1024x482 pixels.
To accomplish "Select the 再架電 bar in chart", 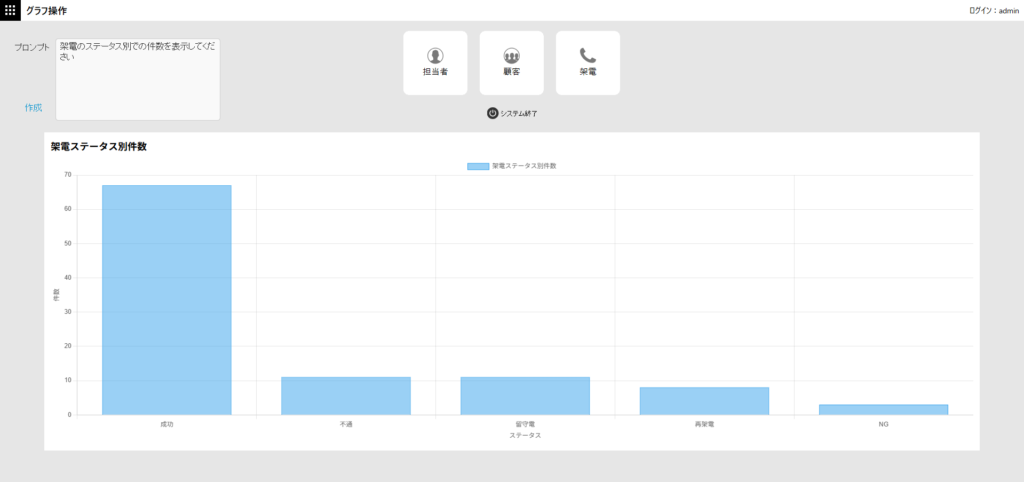I will click(x=704, y=401).
